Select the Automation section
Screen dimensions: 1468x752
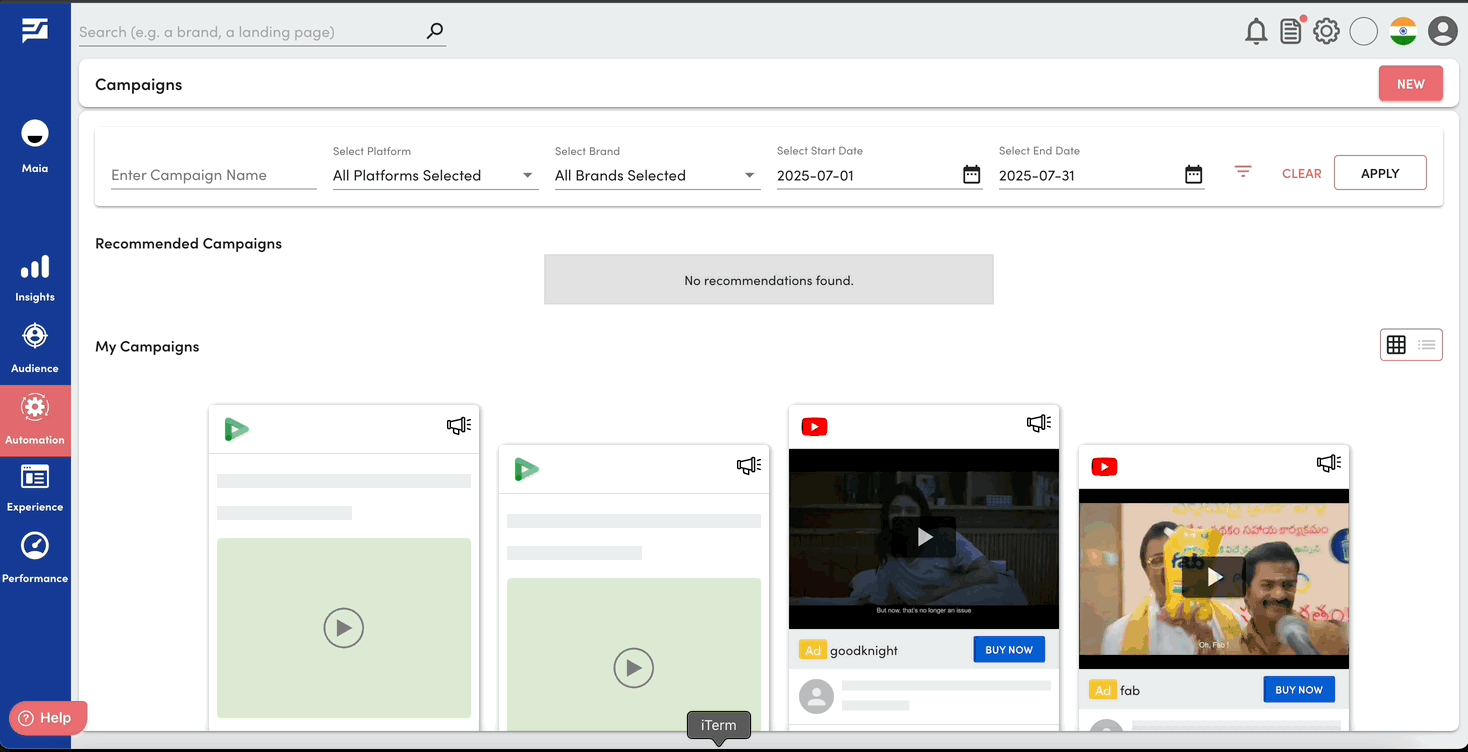pyautogui.click(x=35, y=420)
